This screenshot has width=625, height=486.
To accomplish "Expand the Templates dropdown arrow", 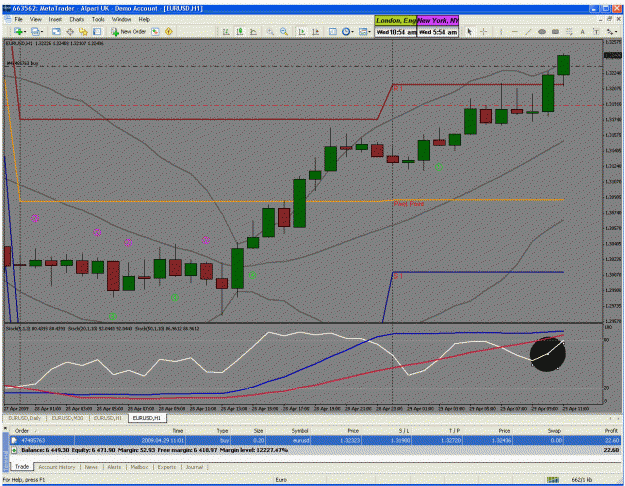I will click(x=369, y=32).
